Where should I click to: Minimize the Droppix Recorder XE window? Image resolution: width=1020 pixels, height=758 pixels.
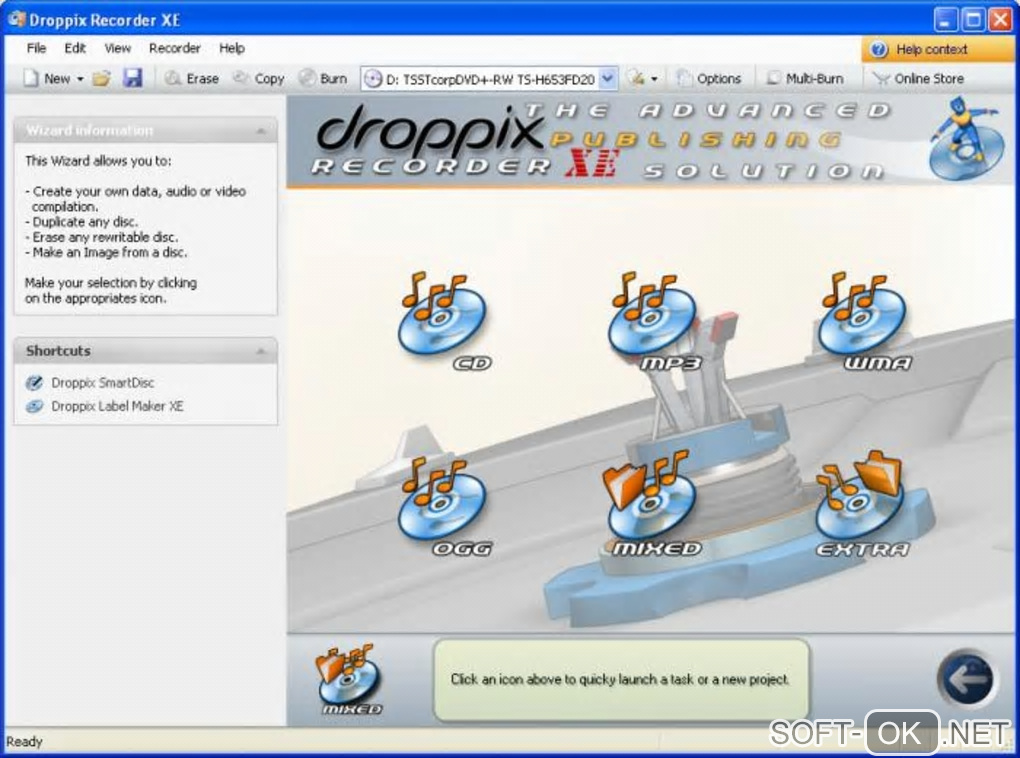(946, 20)
